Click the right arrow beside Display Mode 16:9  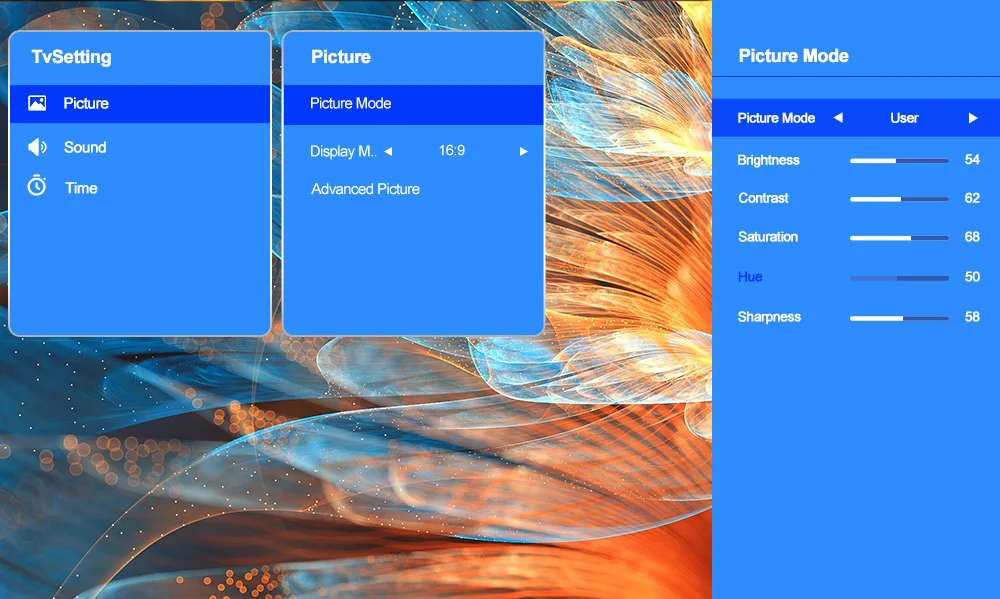pos(524,151)
